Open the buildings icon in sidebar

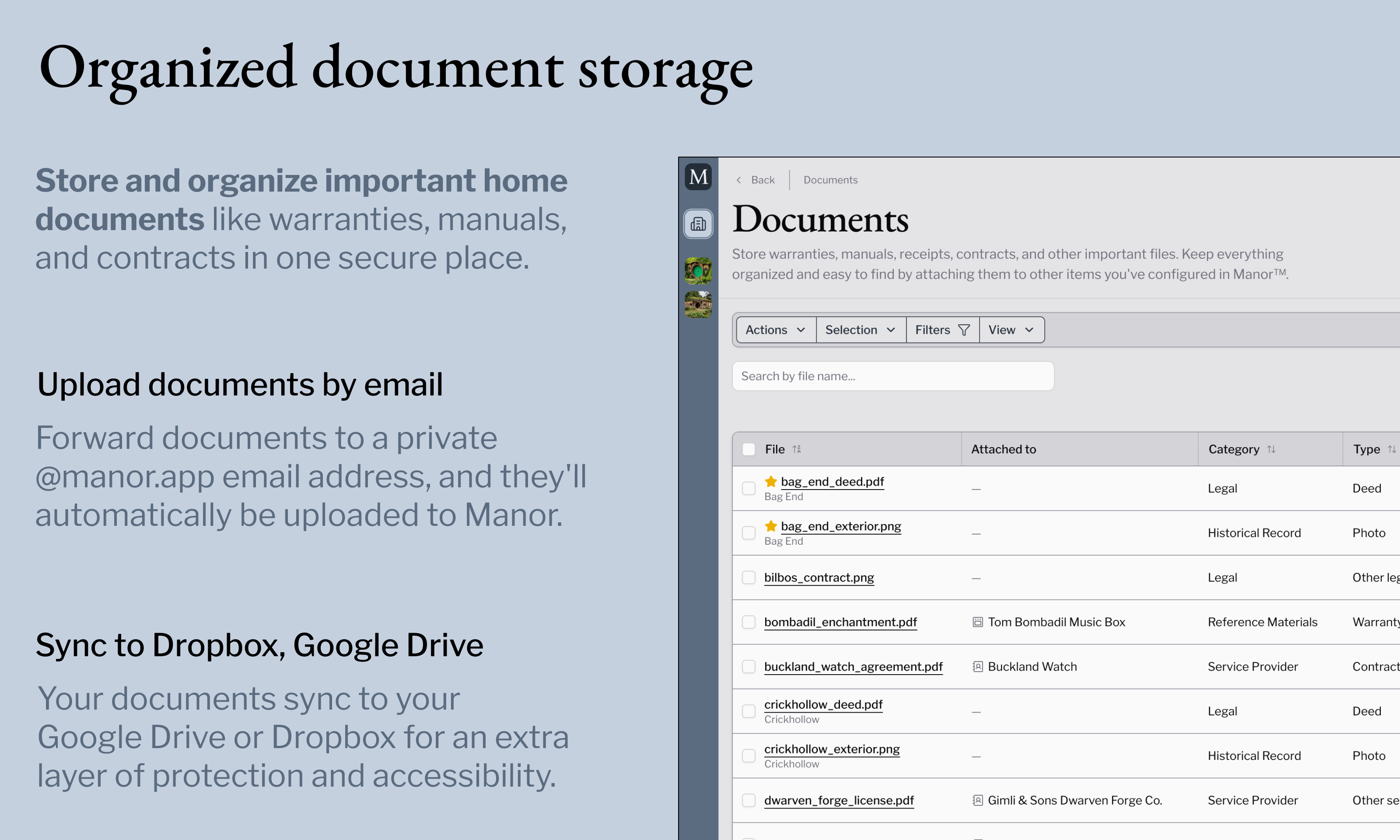coord(698,224)
